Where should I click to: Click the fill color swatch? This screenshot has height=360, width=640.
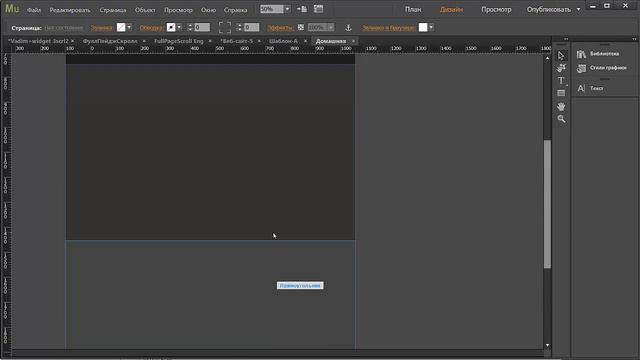[x=121, y=27]
